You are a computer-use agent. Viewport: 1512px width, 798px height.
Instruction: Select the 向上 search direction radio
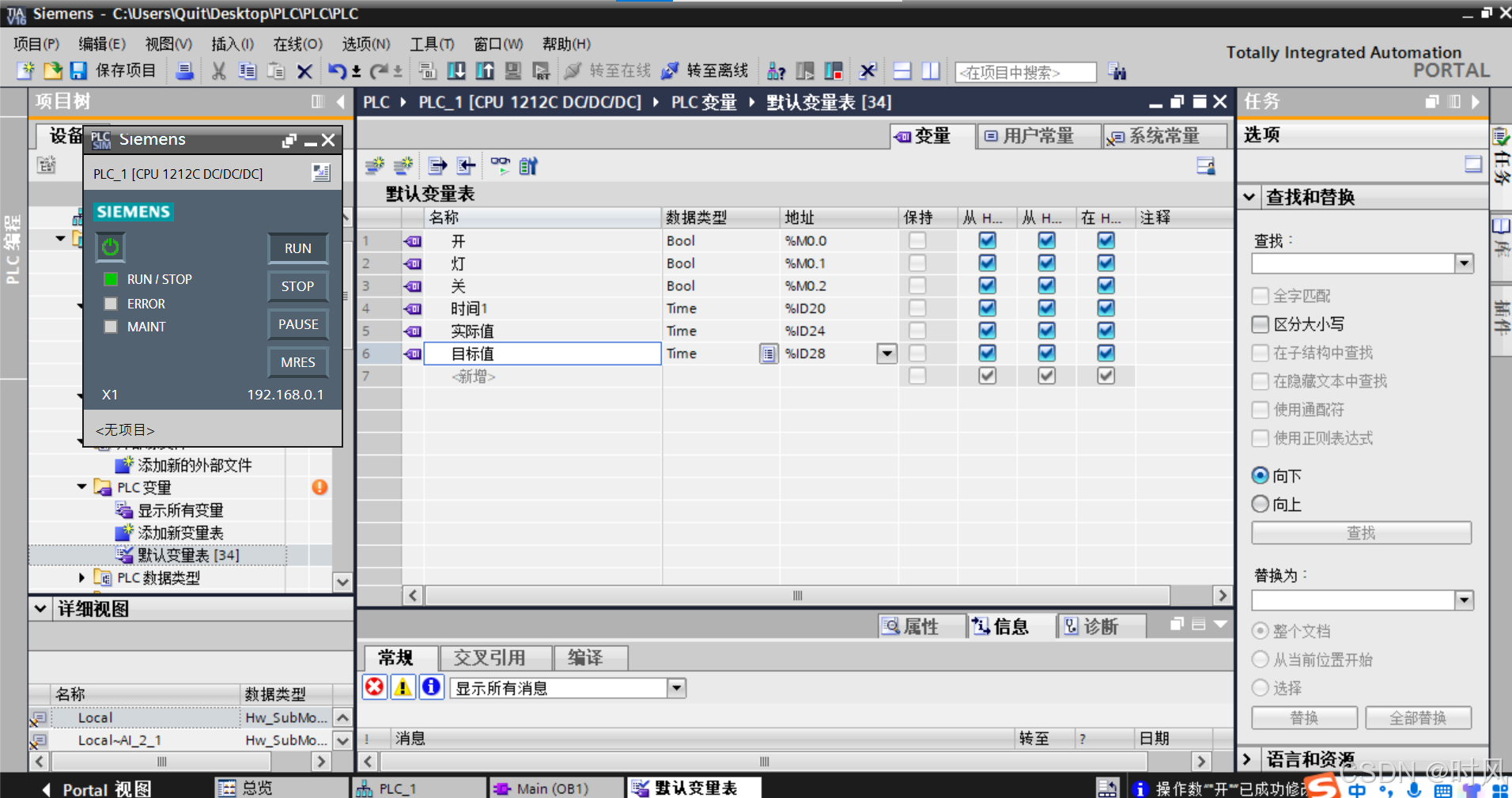[x=1261, y=504]
